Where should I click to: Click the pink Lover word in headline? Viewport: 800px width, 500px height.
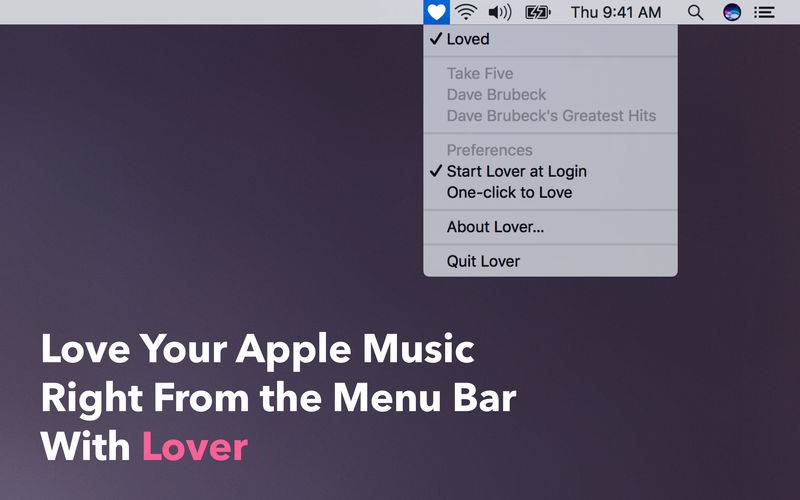click(195, 446)
